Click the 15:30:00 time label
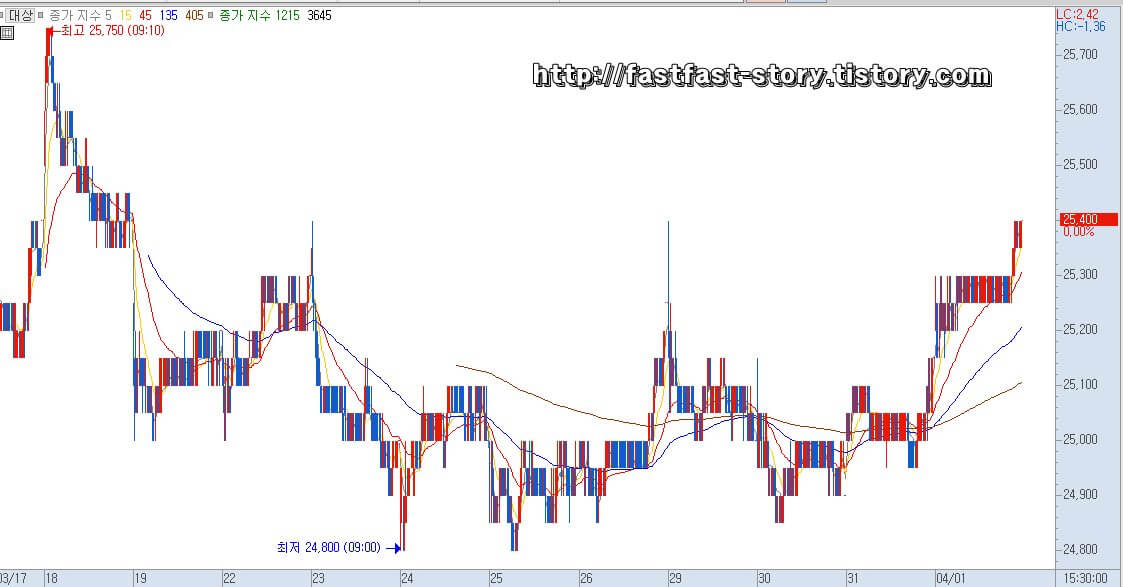The height and width of the screenshot is (587, 1123). (x=1087, y=578)
